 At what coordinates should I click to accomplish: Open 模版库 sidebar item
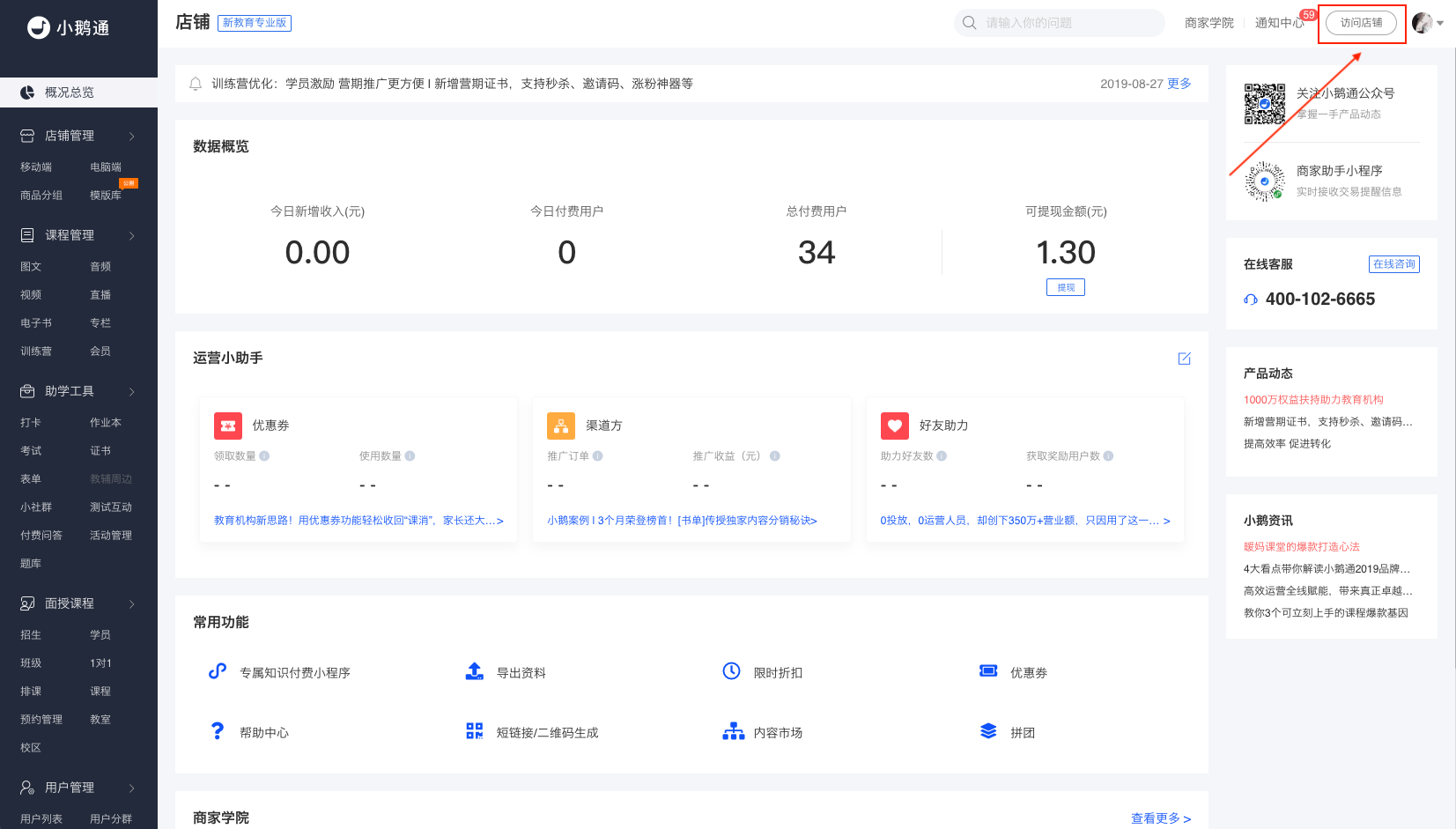106,195
